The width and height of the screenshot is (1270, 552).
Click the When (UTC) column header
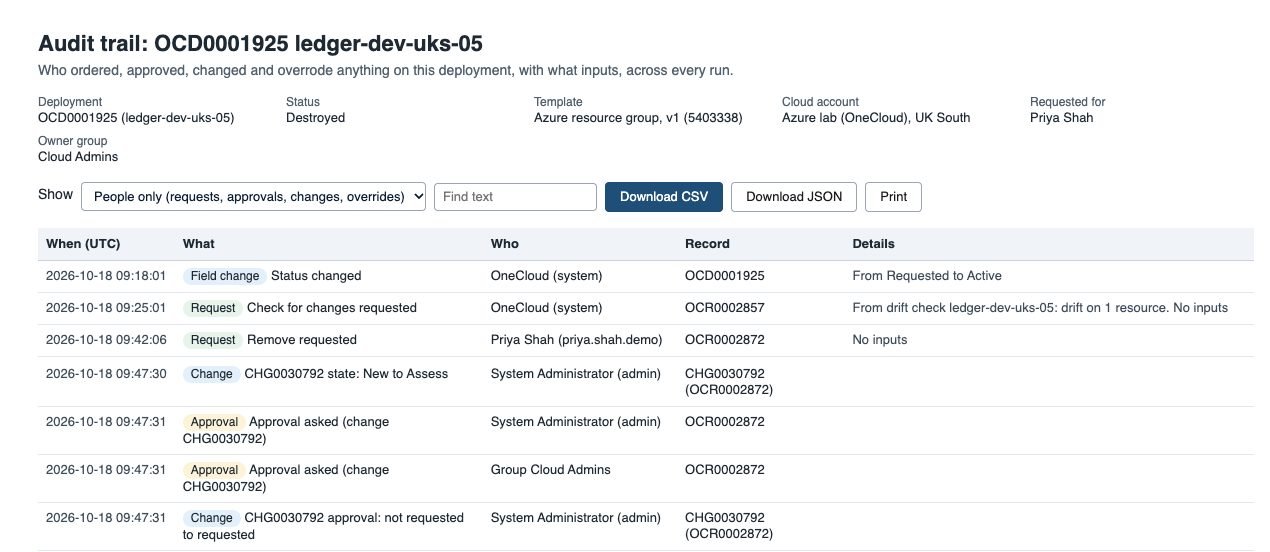pyautogui.click(x=83, y=244)
